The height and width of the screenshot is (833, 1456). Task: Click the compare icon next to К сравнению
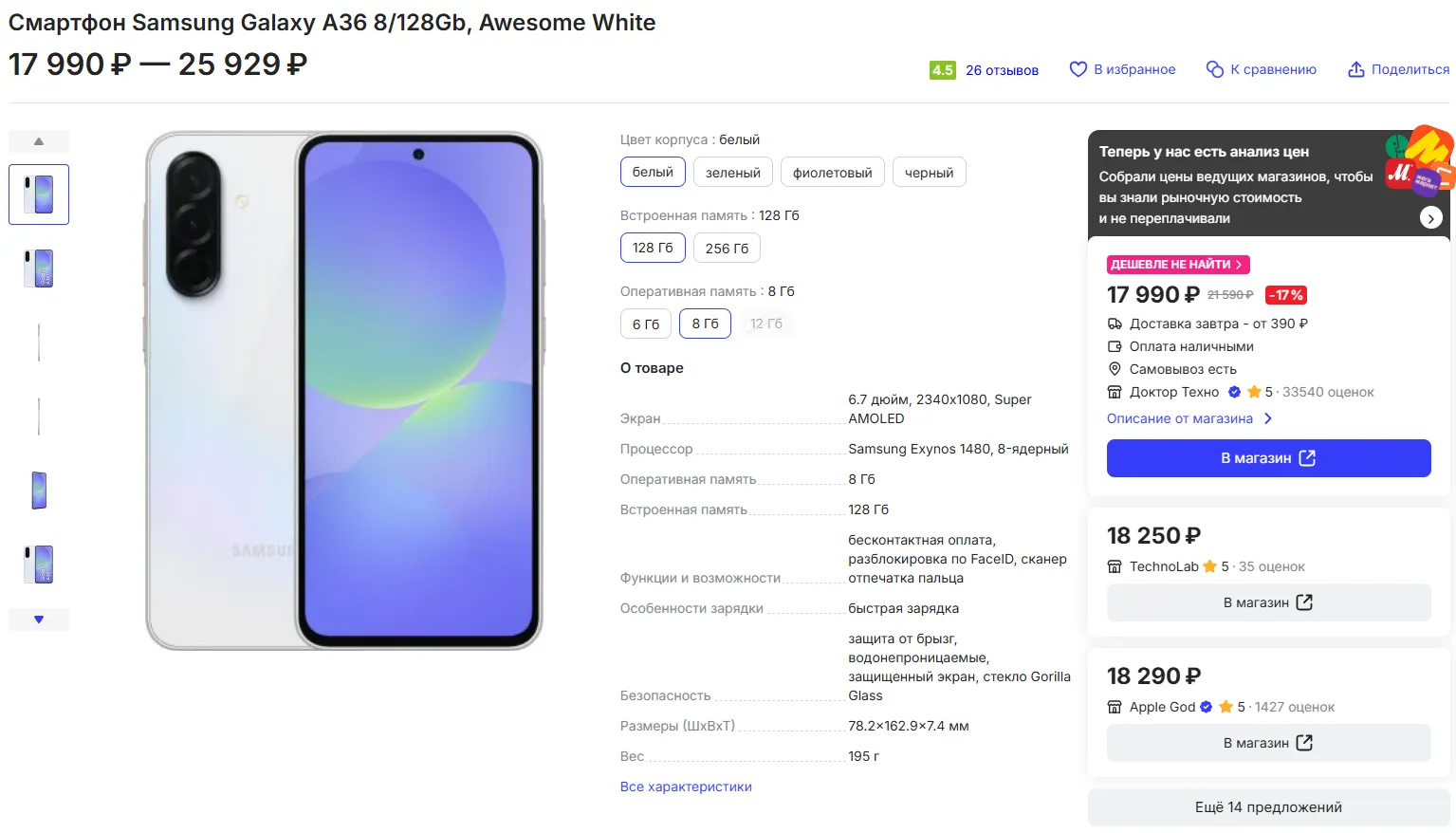coord(1214,69)
